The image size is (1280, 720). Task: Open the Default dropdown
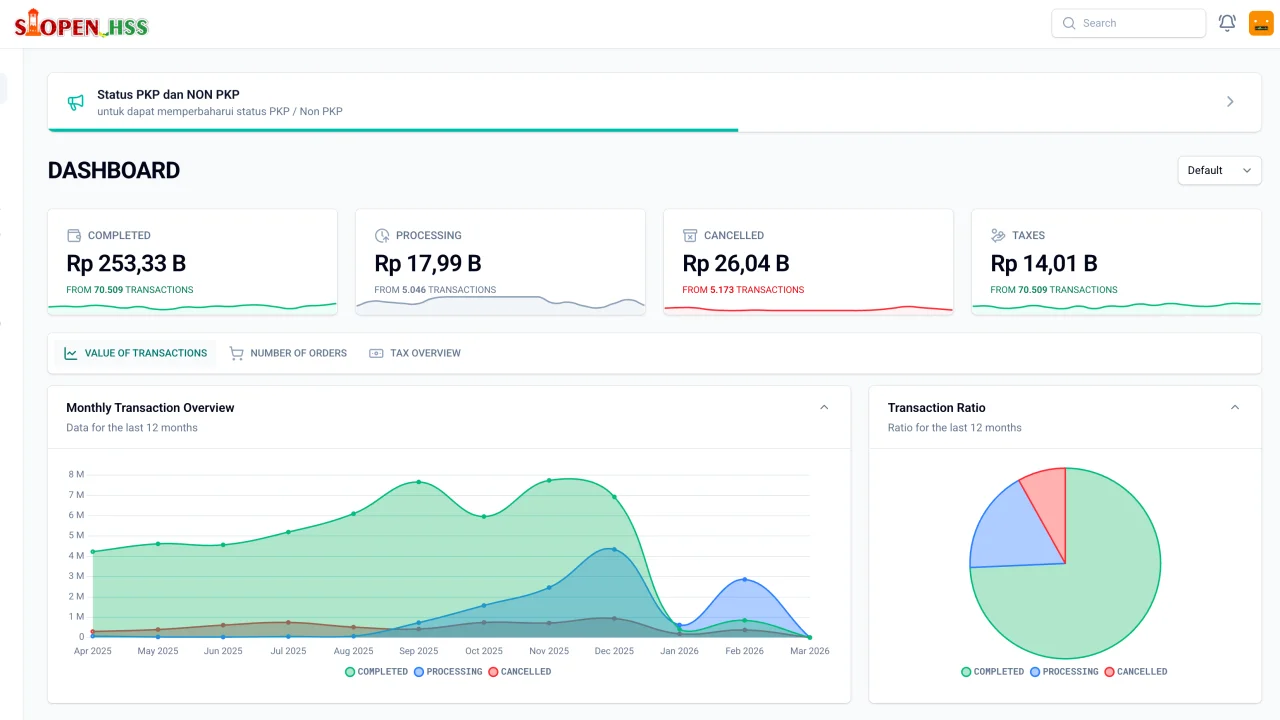[x=1219, y=170]
